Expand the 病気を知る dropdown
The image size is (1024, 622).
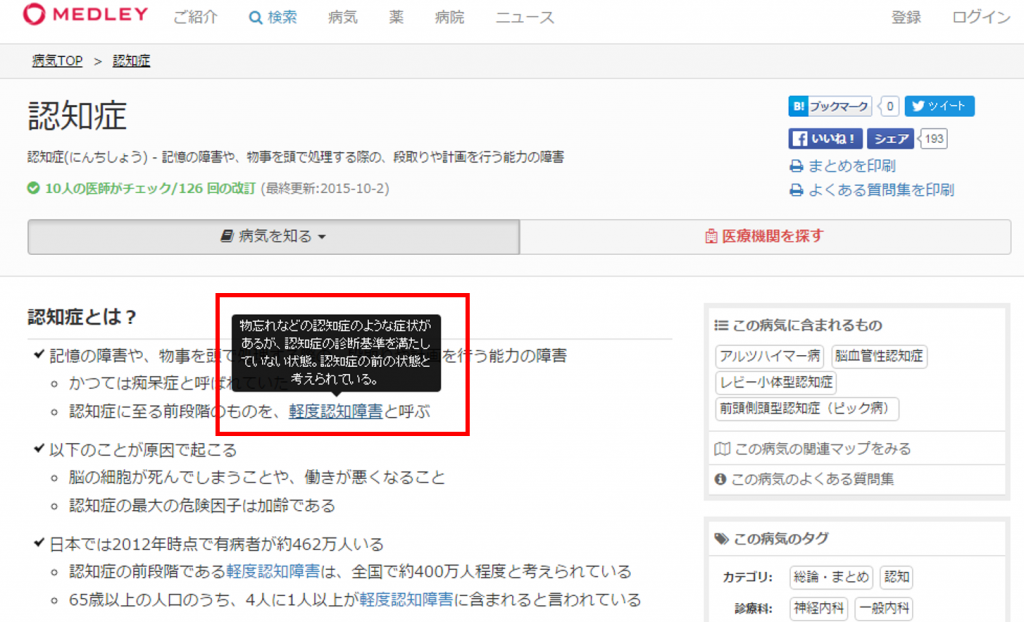274,237
